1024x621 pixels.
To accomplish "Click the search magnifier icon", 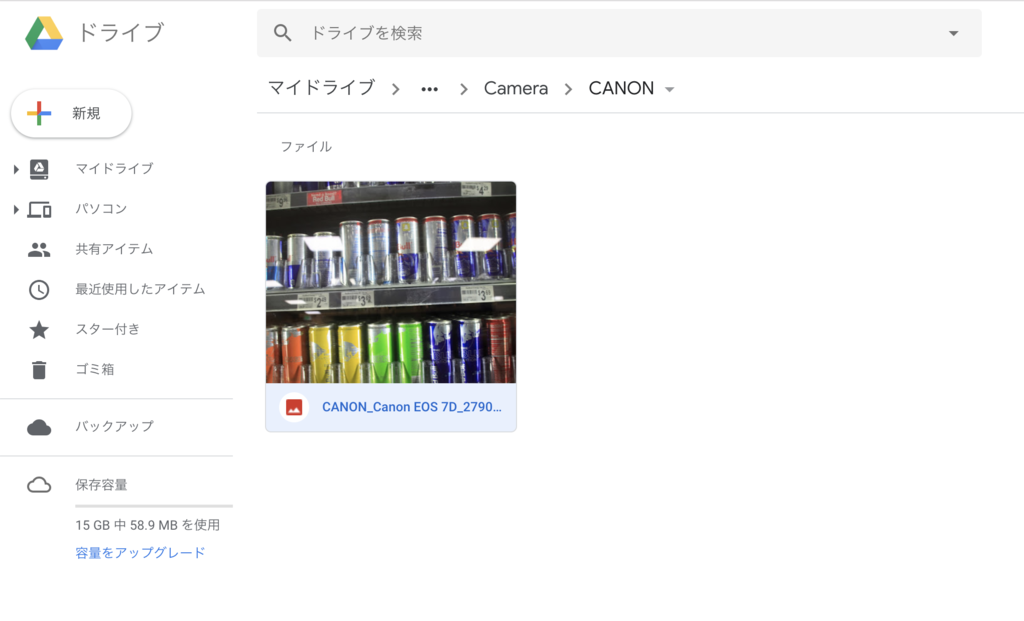I will (282, 32).
